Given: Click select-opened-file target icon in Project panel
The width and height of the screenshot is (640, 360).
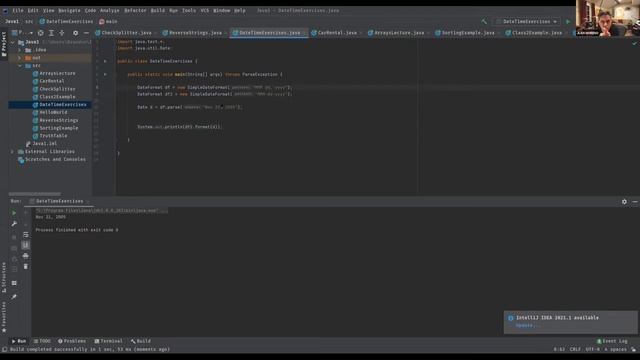Looking at the screenshot, I should point(40,33).
